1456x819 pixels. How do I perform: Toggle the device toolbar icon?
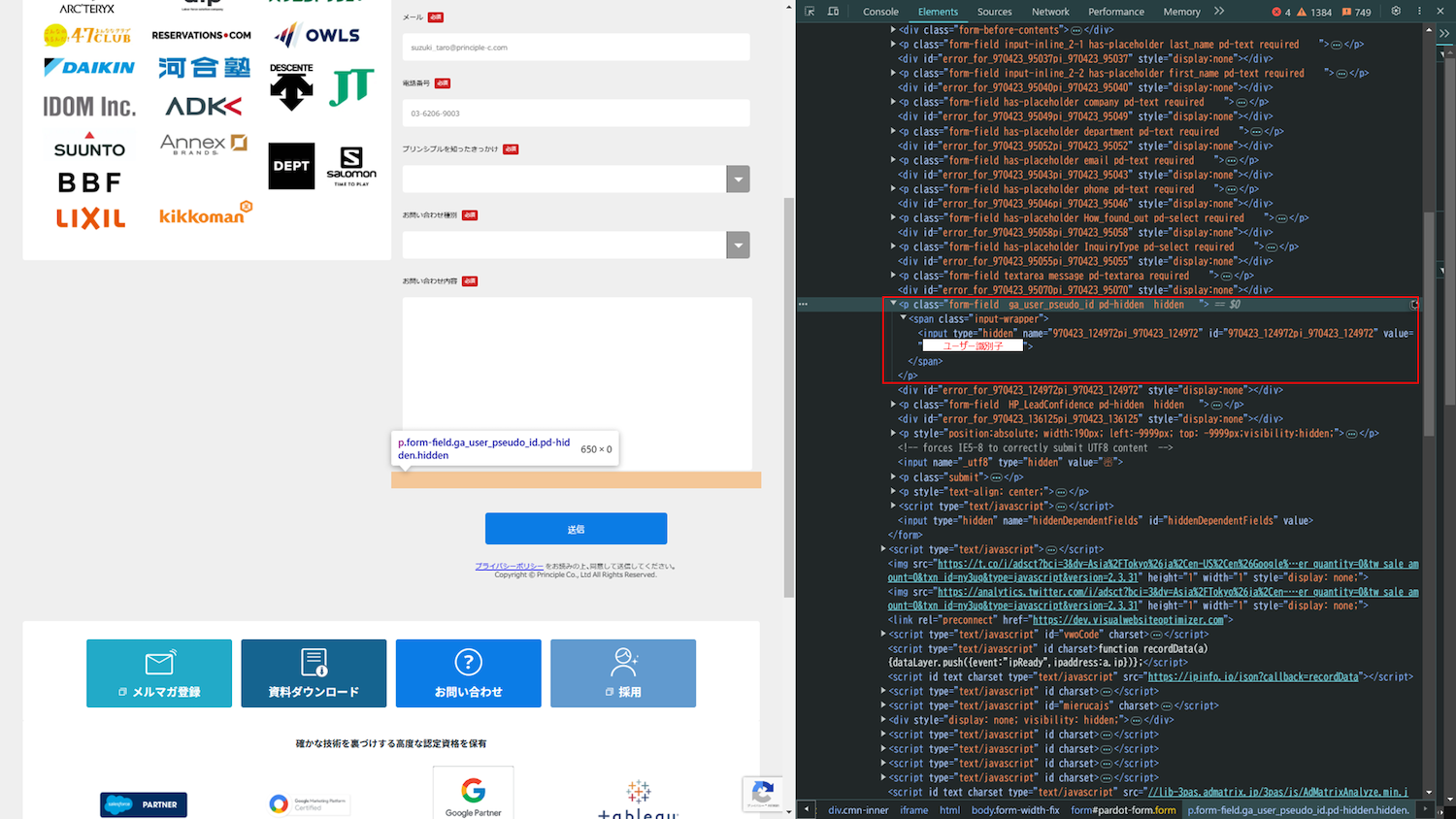[833, 12]
